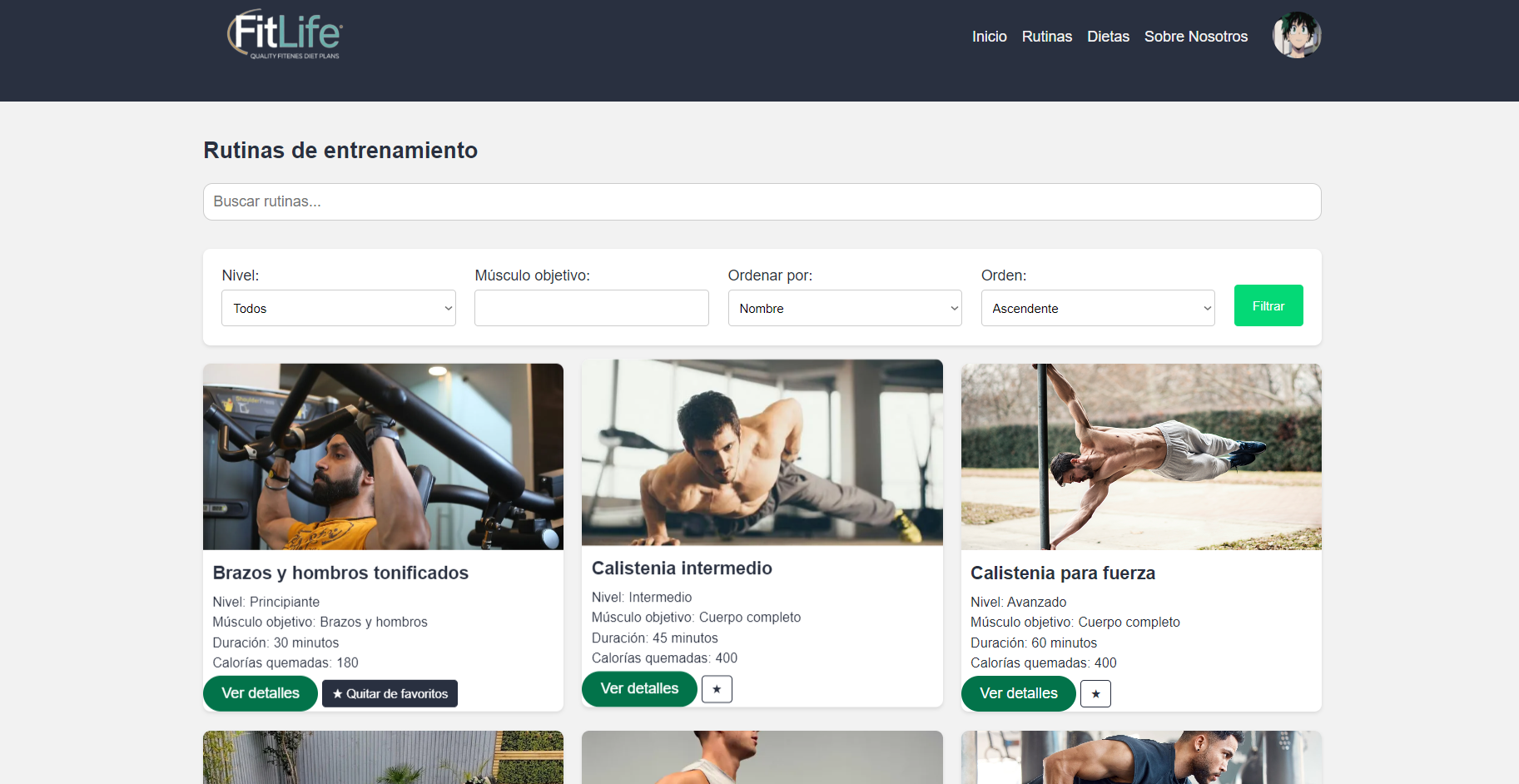Screen dimensions: 1519x784
Task: Click 'Nivel: Principiante' text
Action: (x=266, y=602)
